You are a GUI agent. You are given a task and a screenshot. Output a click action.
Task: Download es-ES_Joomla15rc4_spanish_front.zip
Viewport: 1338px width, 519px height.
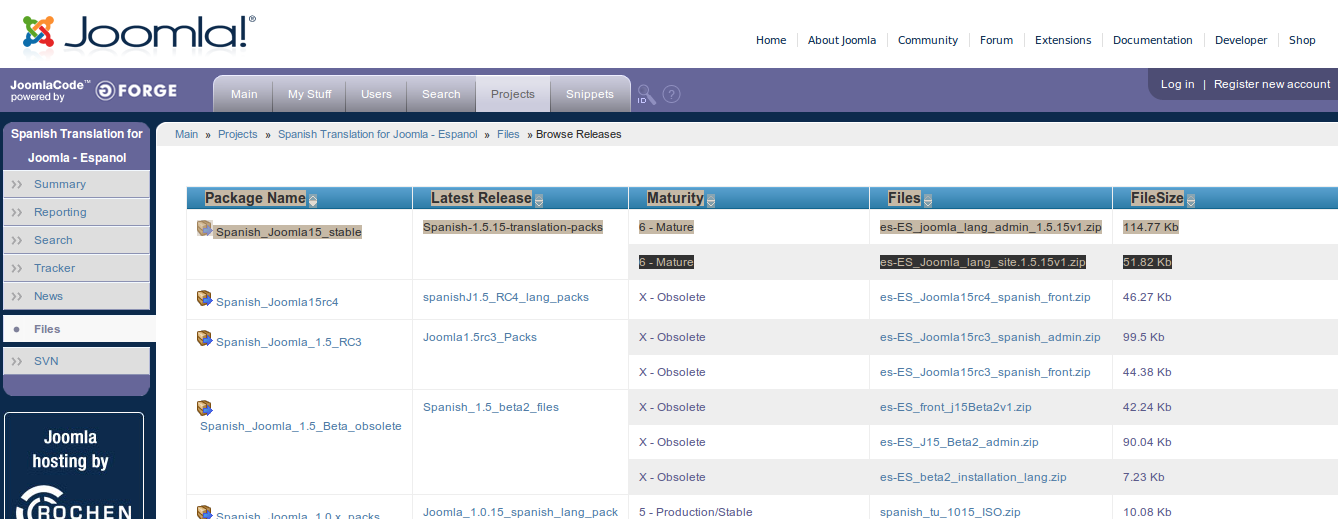coord(985,297)
